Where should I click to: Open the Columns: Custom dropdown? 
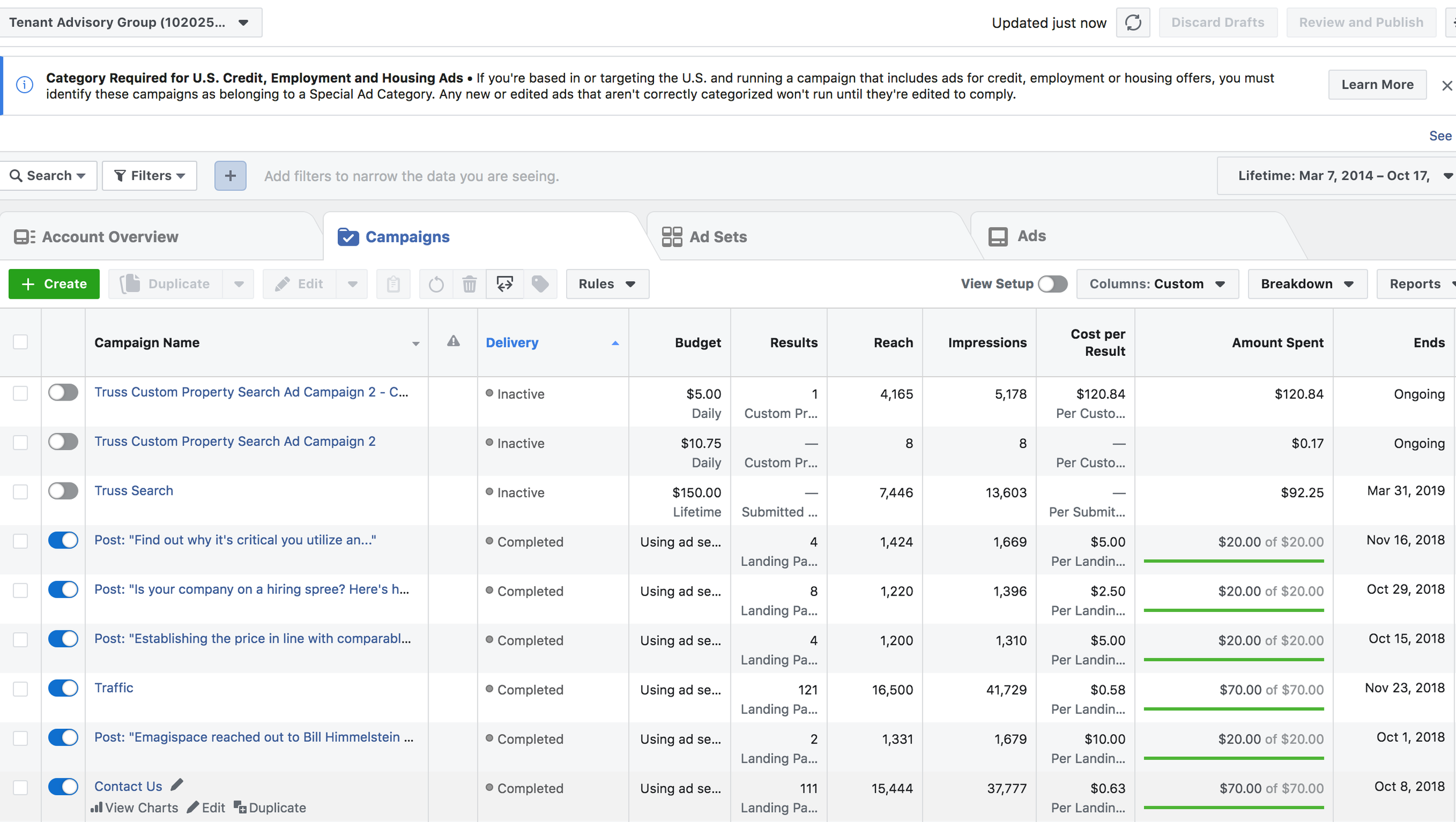point(1157,284)
